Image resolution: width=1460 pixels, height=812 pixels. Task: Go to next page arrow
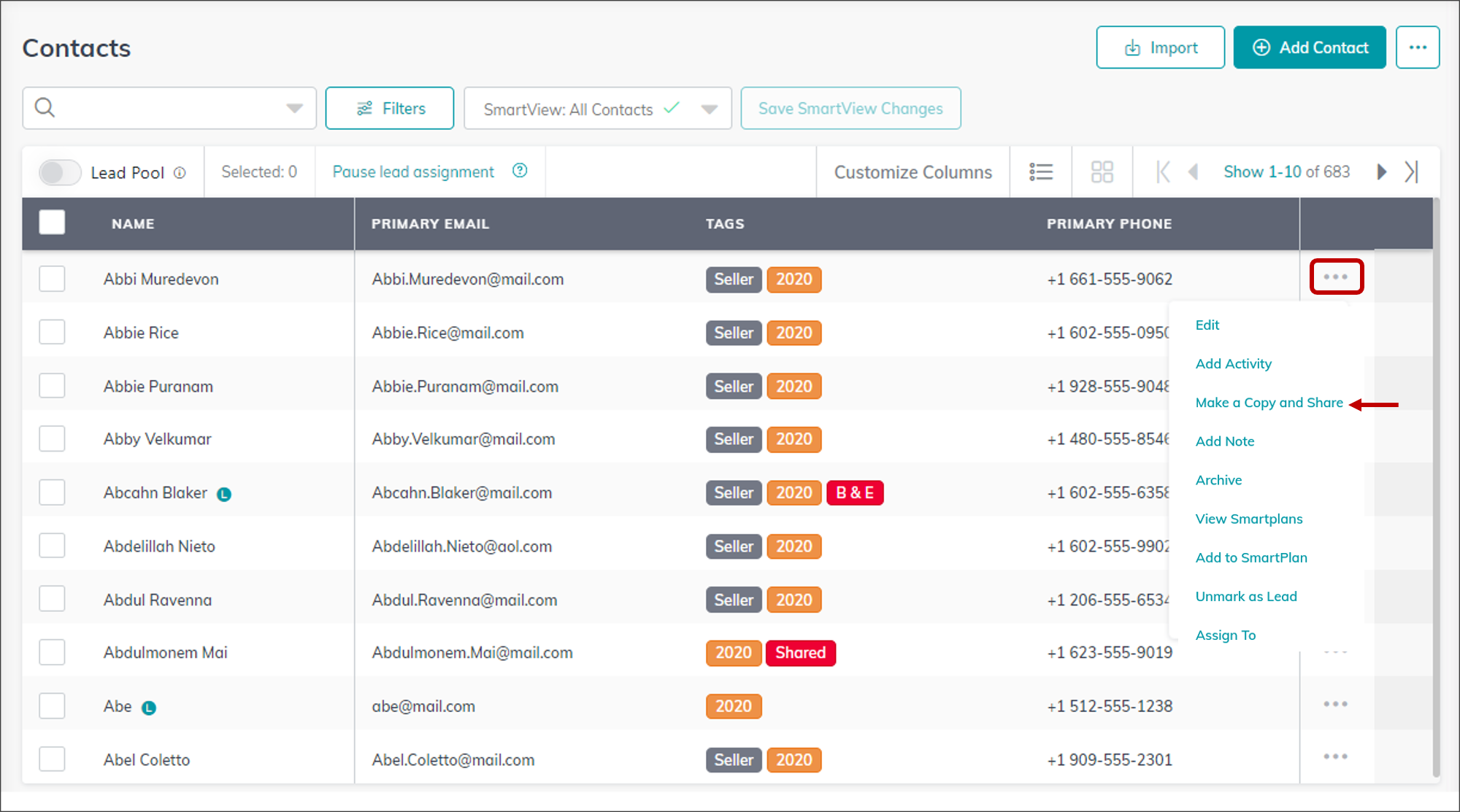coord(1381,172)
